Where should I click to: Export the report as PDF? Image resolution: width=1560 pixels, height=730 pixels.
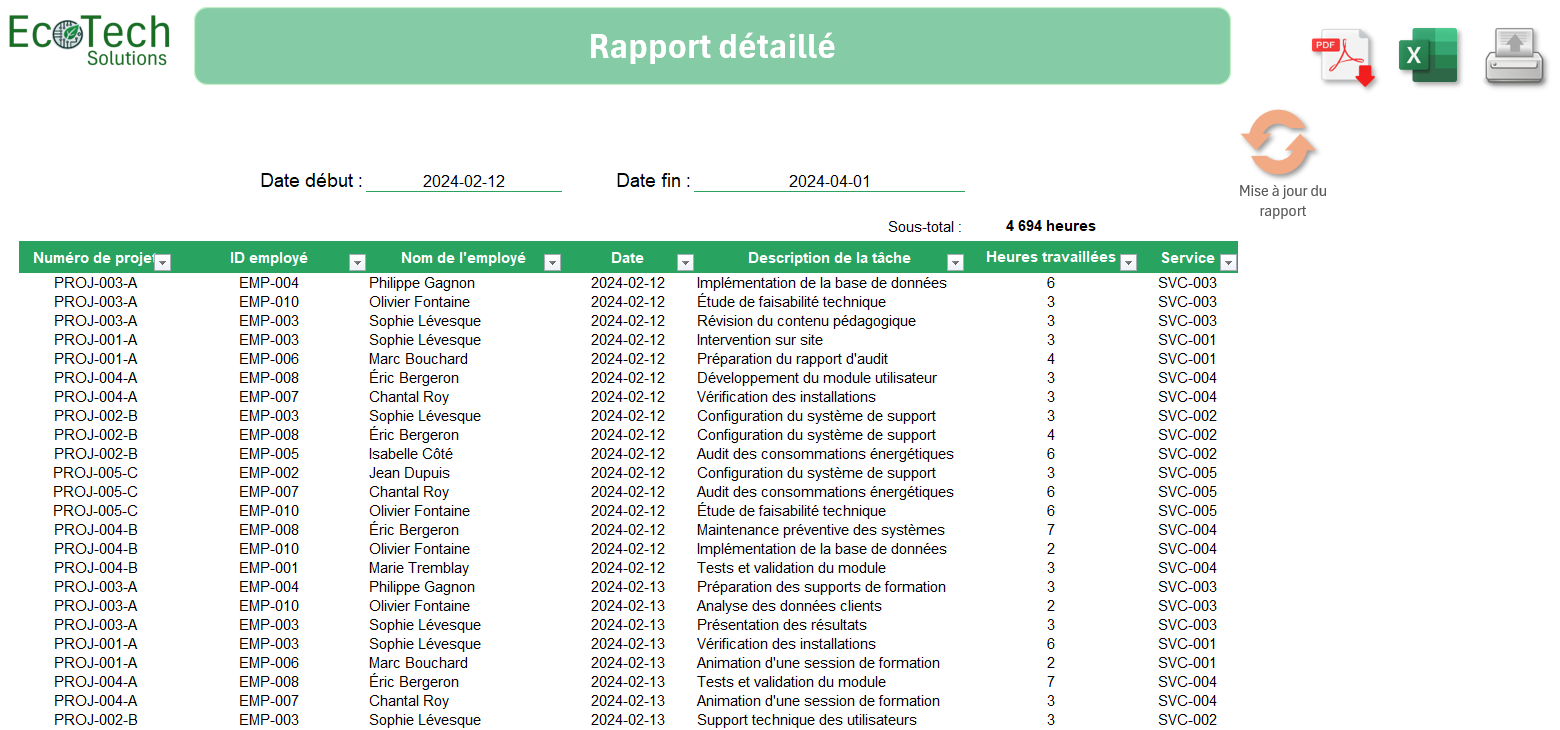point(1343,58)
